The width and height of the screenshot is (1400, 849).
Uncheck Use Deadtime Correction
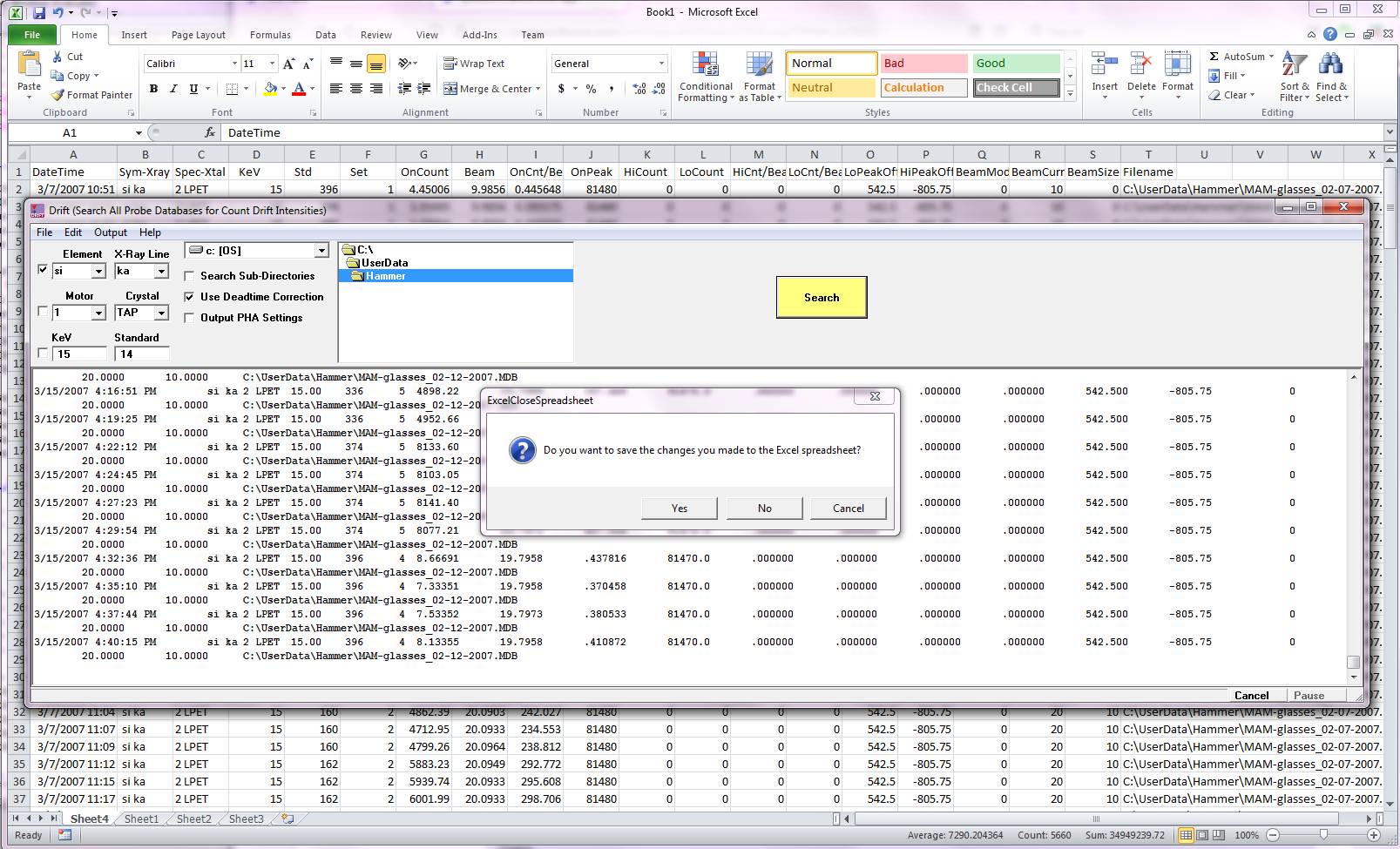(x=189, y=297)
